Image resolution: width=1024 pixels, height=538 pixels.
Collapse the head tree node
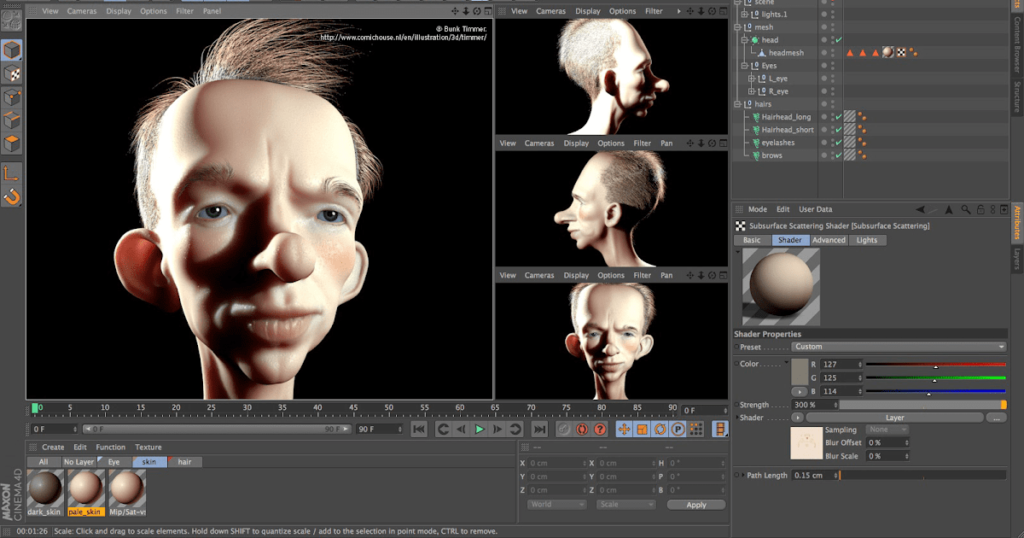744,40
